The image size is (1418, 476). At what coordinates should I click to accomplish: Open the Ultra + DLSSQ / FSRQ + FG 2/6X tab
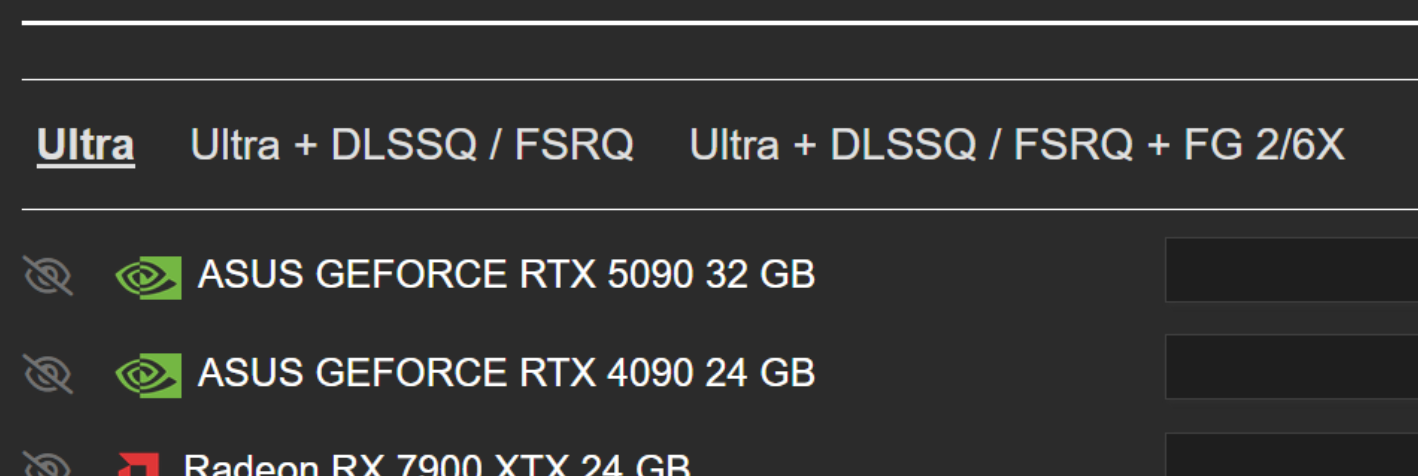1017,145
